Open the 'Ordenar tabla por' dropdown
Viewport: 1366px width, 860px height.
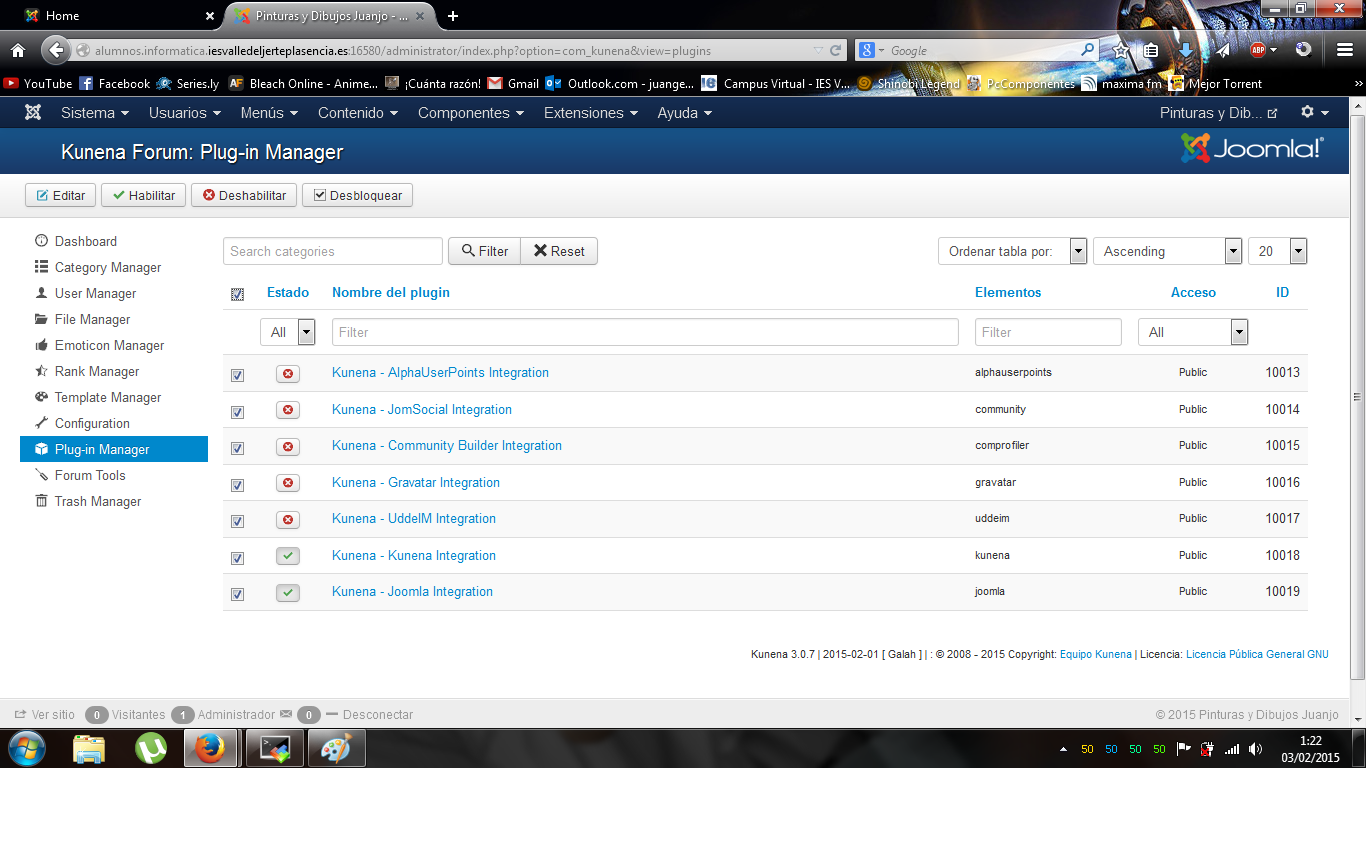[x=1012, y=251]
